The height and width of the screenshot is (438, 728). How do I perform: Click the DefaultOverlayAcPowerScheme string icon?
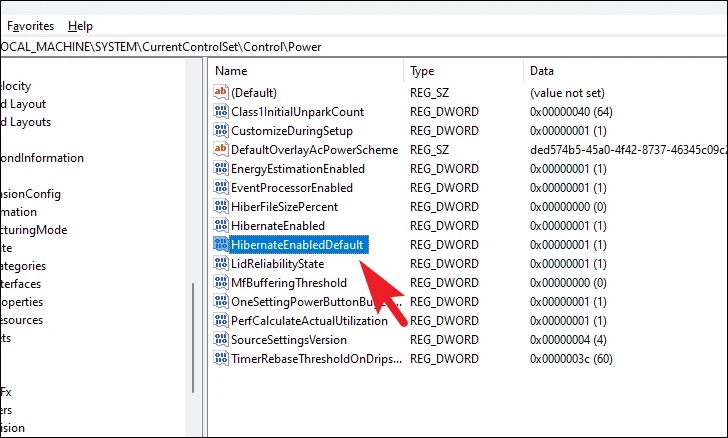pyautogui.click(x=221, y=149)
